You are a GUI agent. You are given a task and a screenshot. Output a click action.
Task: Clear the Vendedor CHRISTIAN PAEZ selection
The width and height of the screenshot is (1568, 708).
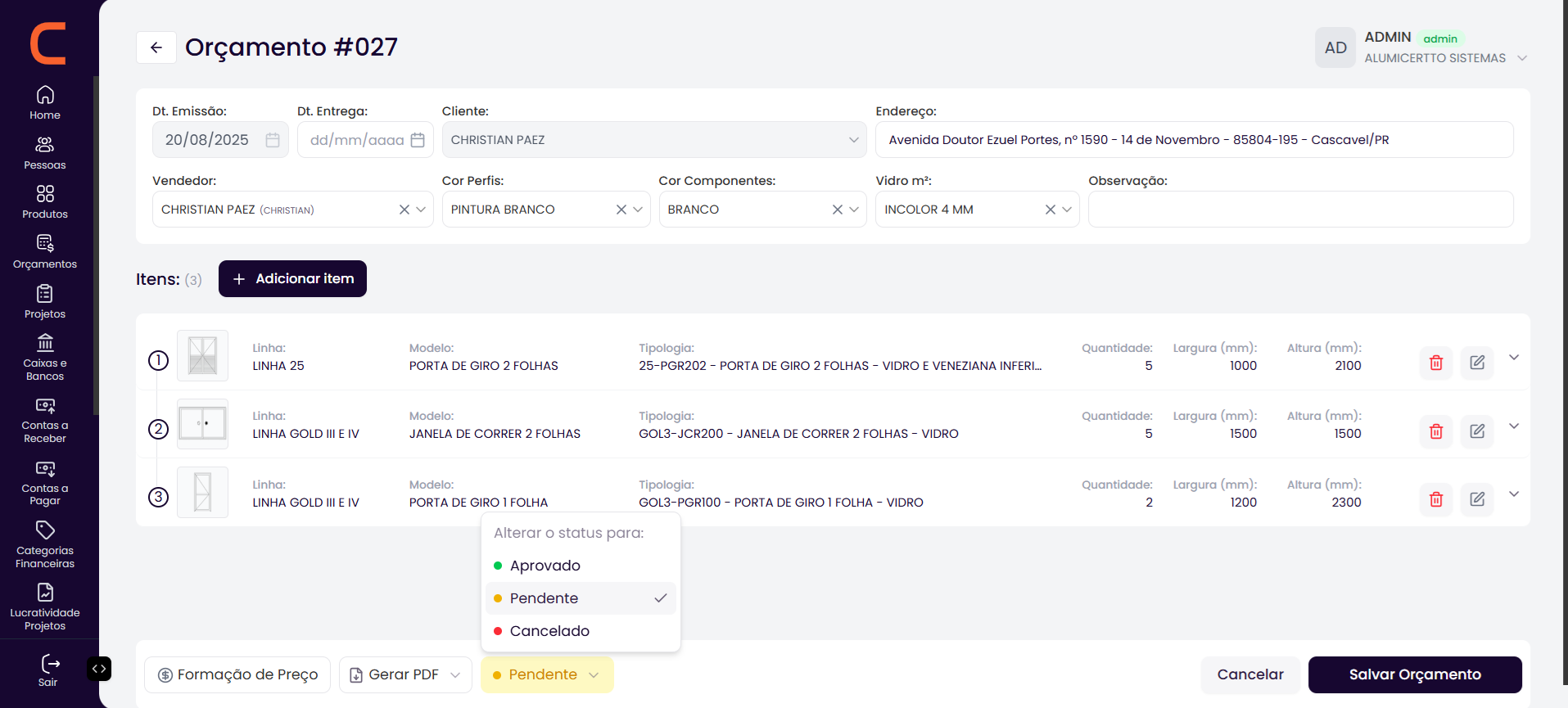[404, 210]
